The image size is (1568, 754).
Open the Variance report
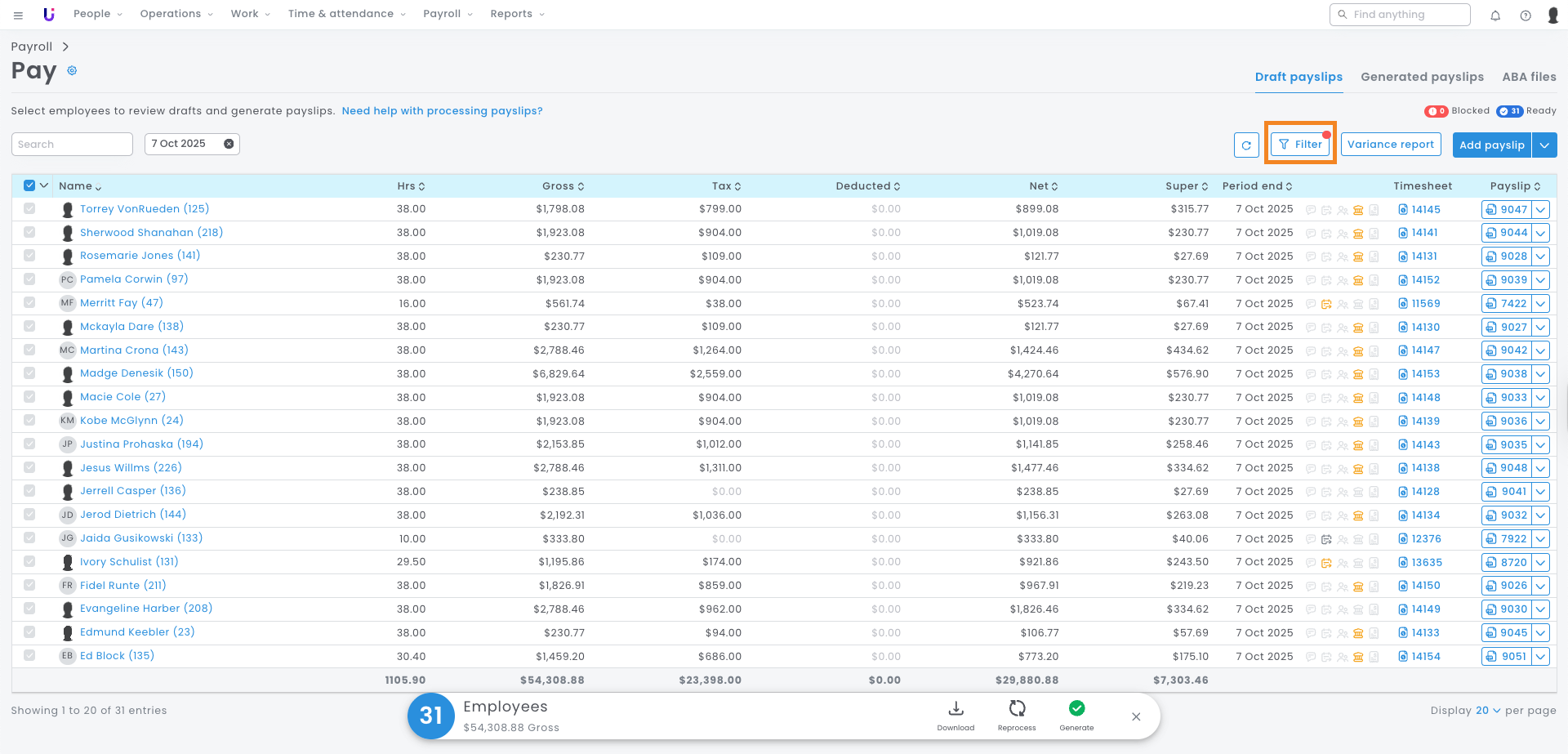tap(1390, 145)
